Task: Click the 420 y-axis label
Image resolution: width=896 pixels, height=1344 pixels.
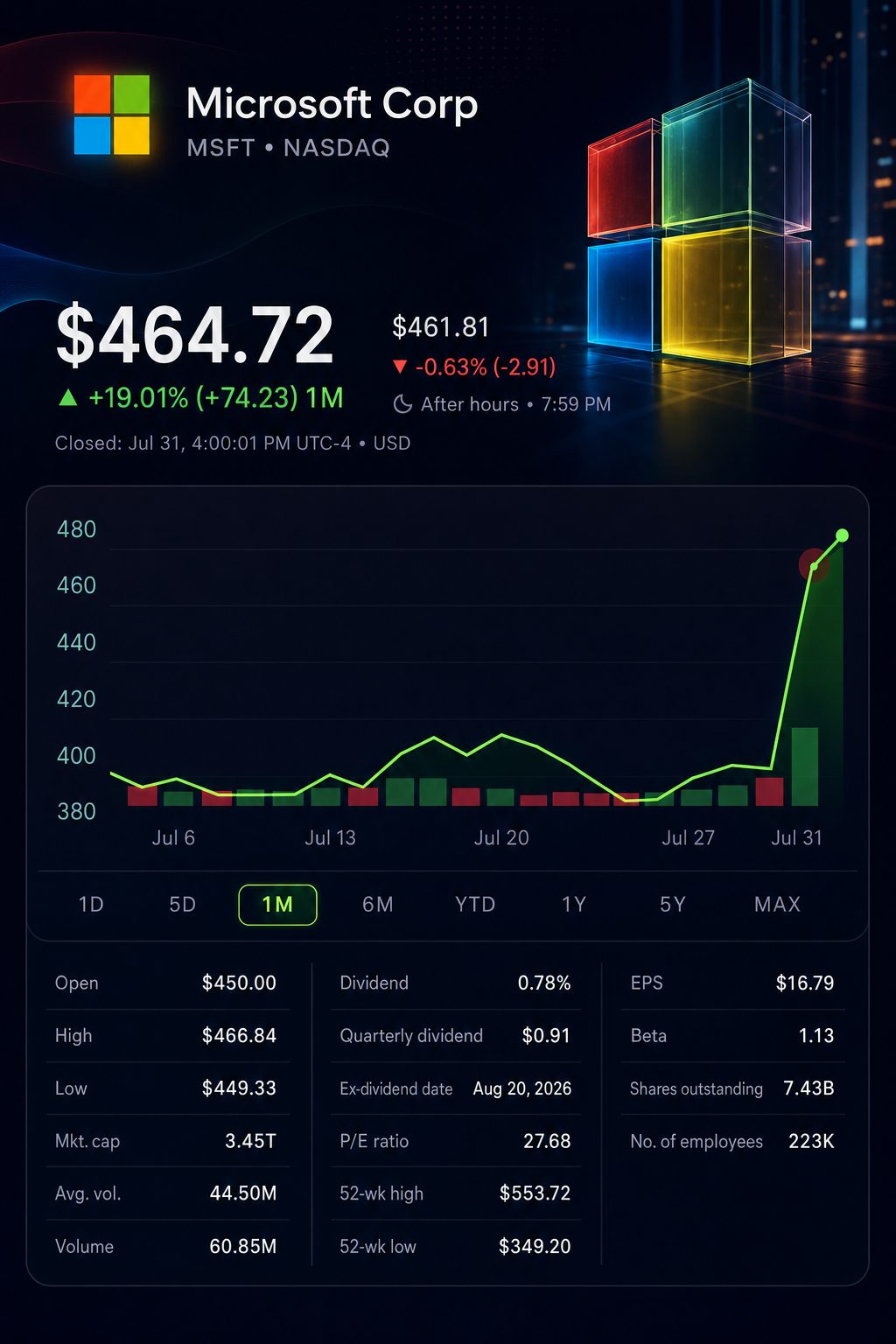Action: (x=76, y=699)
